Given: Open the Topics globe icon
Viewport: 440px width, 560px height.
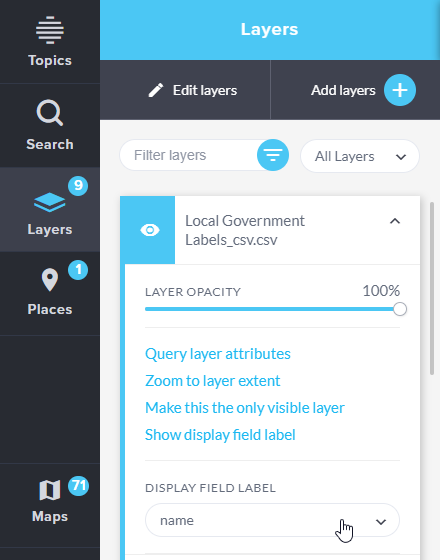Looking at the screenshot, I should [x=50, y=30].
